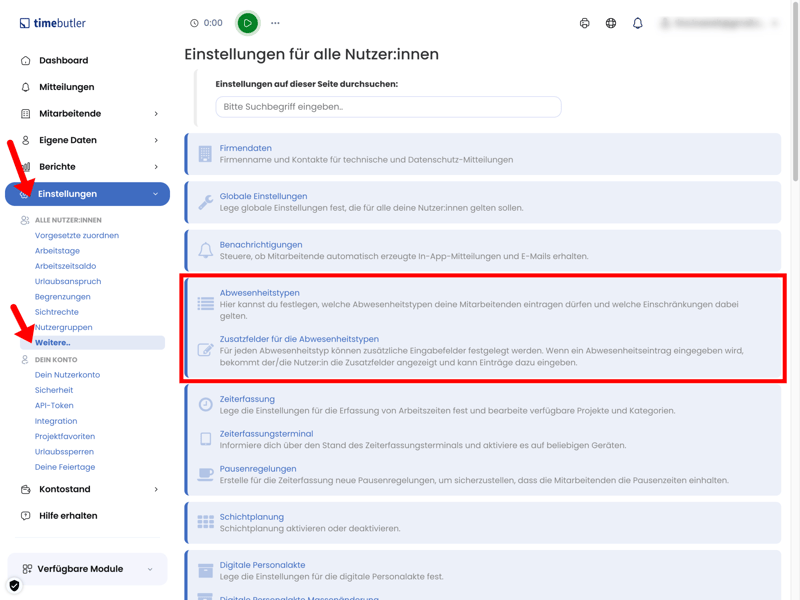Click the printer icon in top bar
This screenshot has width=800, height=600.
[x=585, y=23]
